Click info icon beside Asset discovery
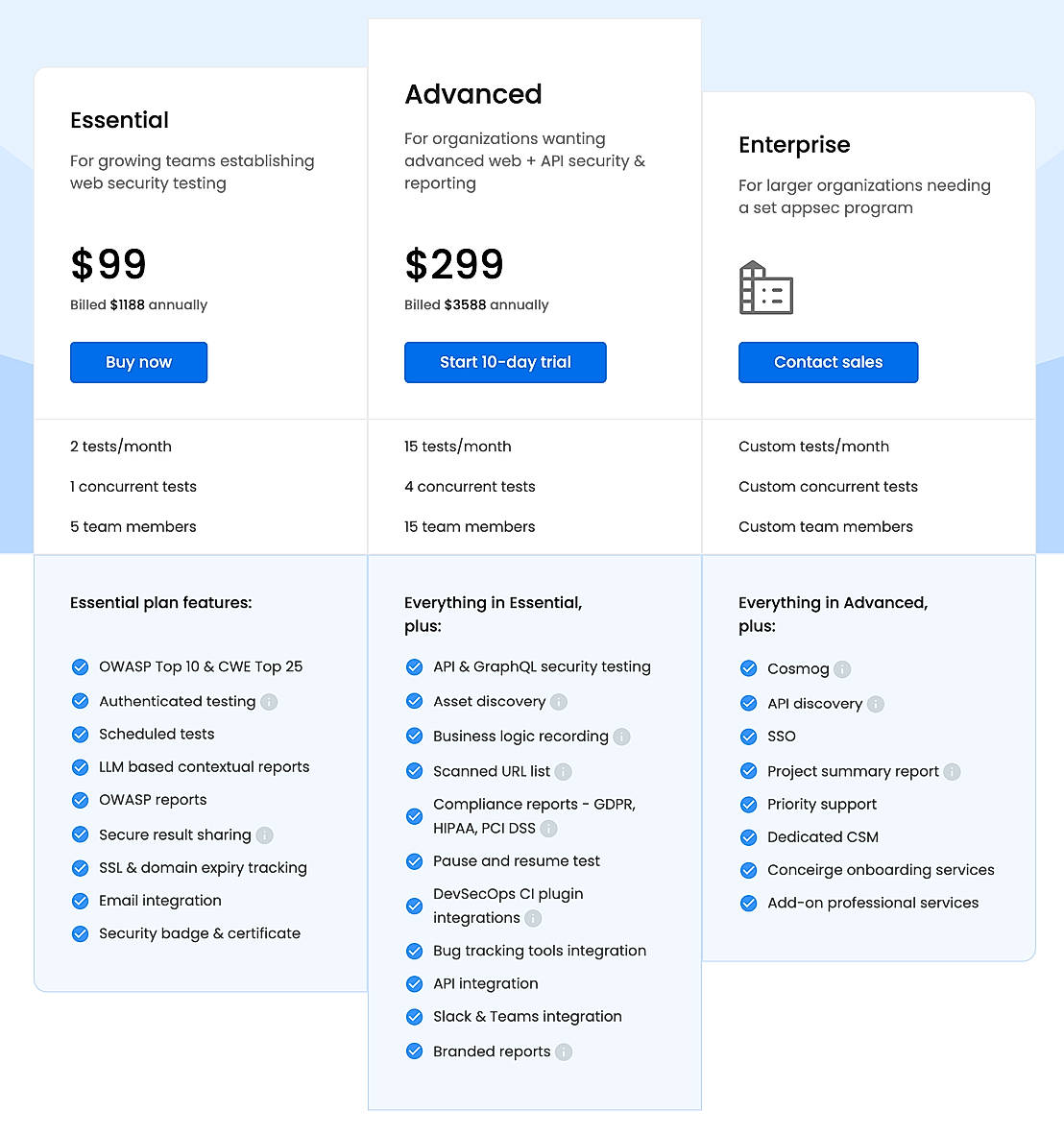The height and width of the screenshot is (1136, 1064). pos(559,702)
